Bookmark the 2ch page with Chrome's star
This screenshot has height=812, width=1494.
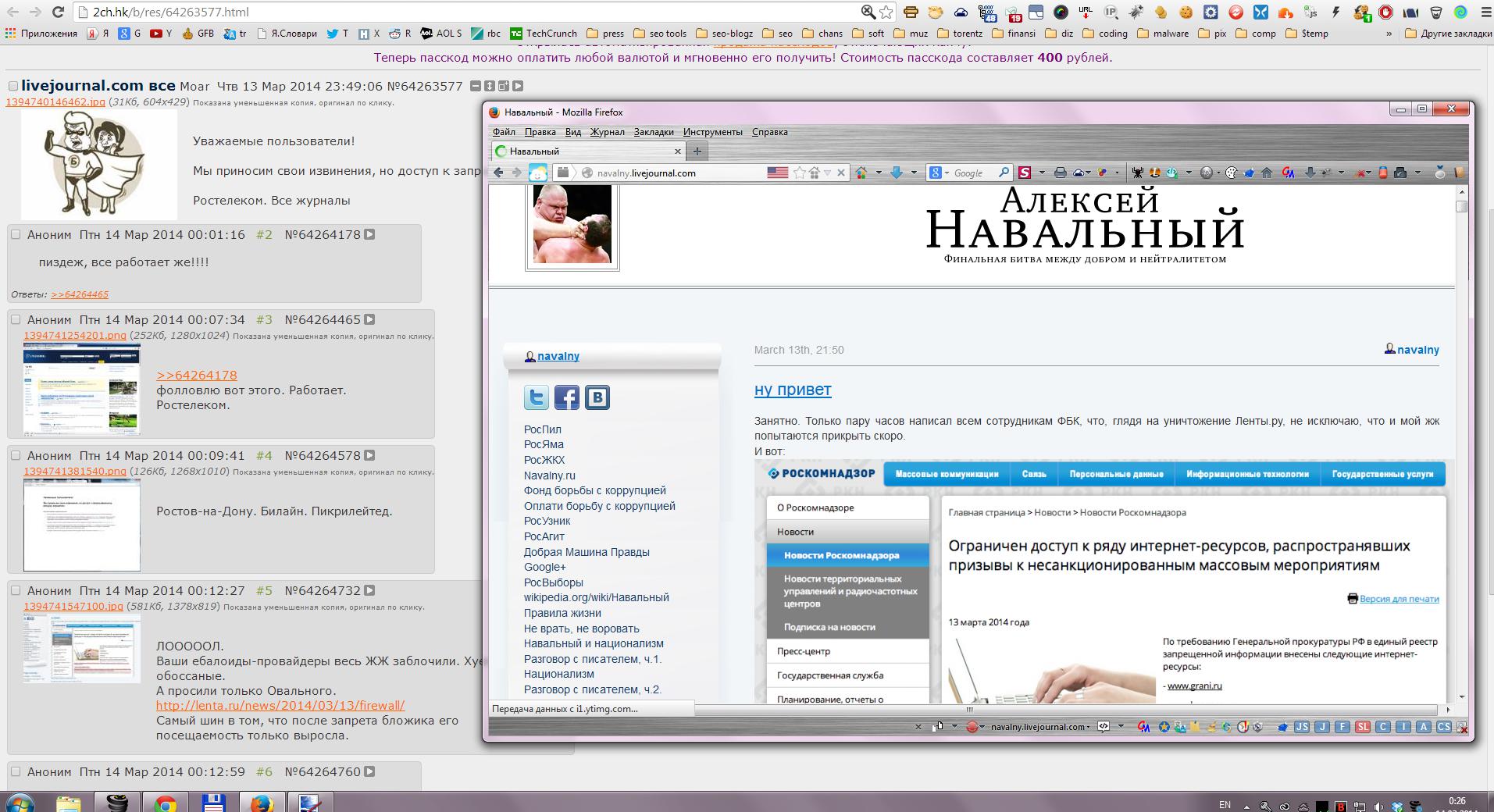(x=886, y=12)
